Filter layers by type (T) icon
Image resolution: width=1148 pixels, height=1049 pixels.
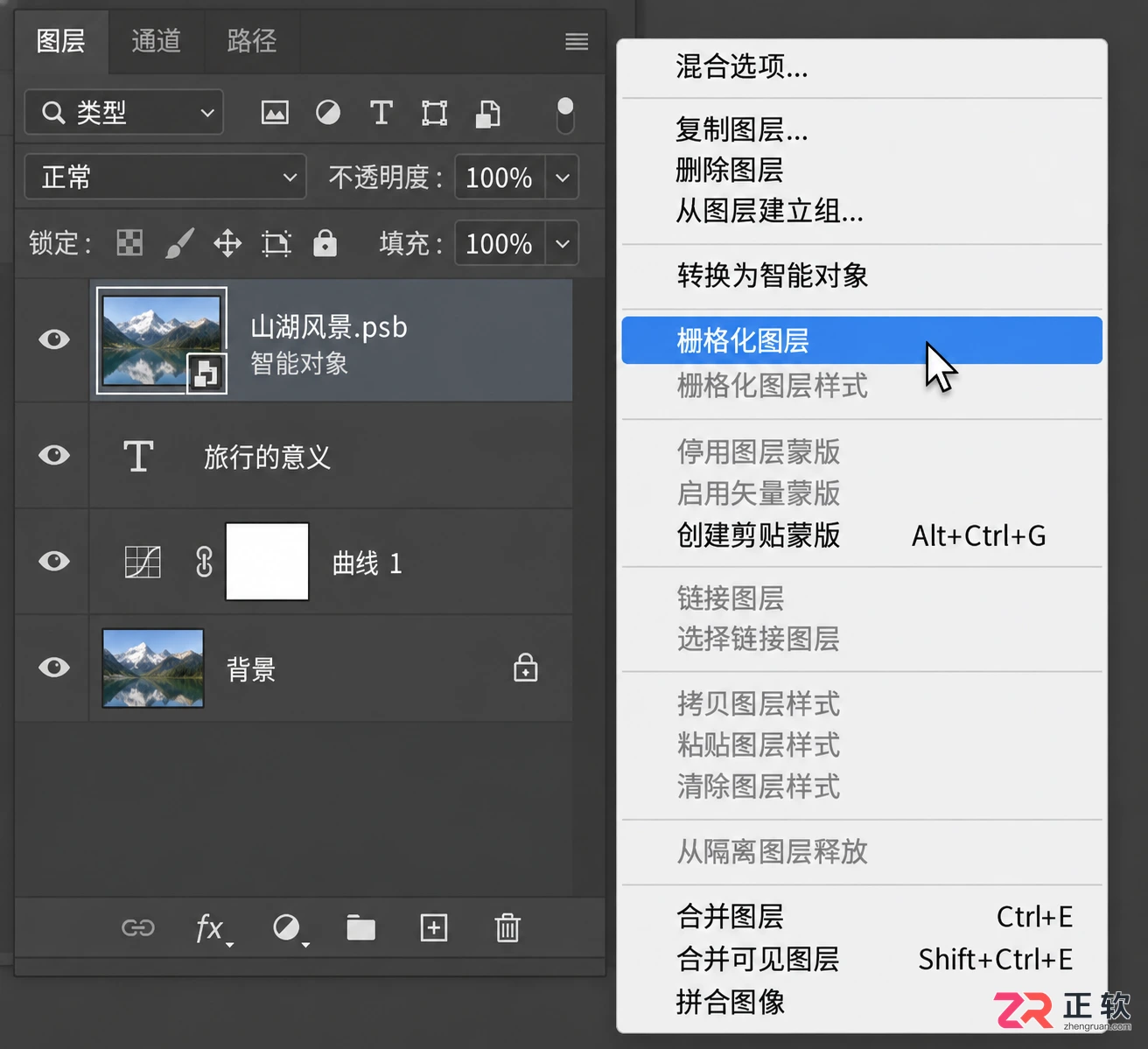click(x=381, y=113)
